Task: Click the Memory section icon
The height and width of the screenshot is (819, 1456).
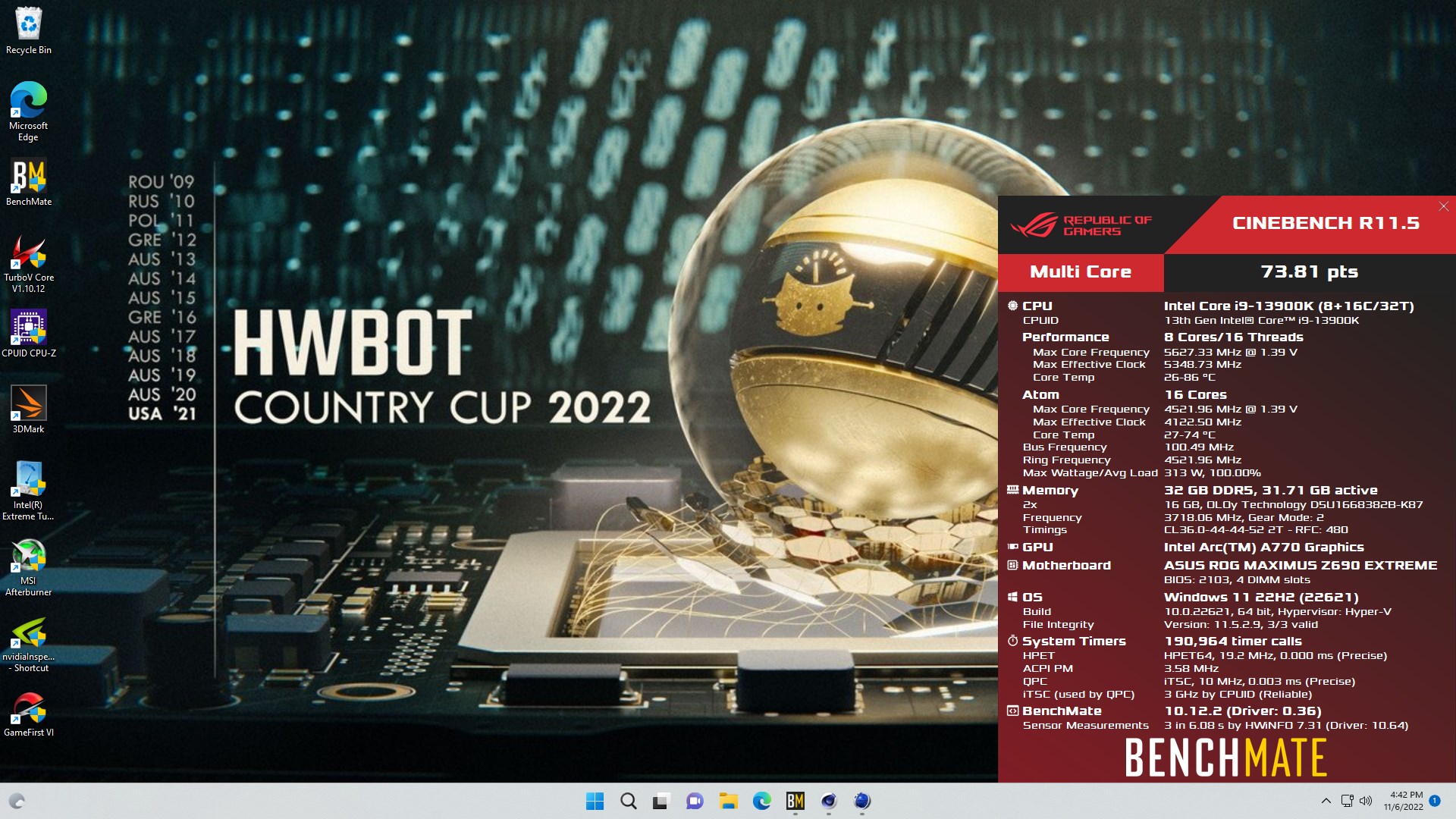Action: point(1012,490)
